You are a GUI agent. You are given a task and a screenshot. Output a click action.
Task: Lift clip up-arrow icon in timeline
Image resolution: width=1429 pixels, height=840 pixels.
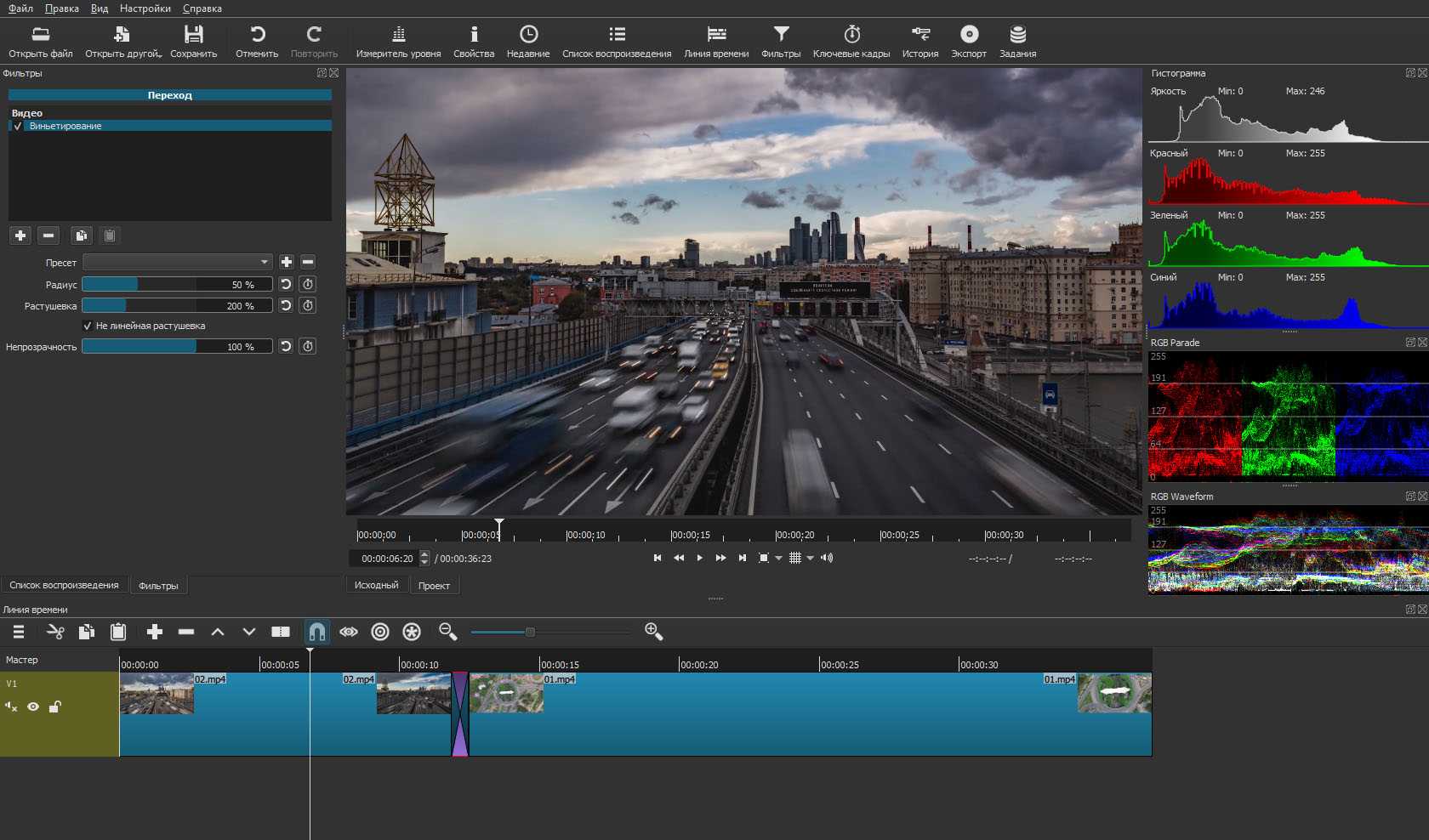coord(218,632)
